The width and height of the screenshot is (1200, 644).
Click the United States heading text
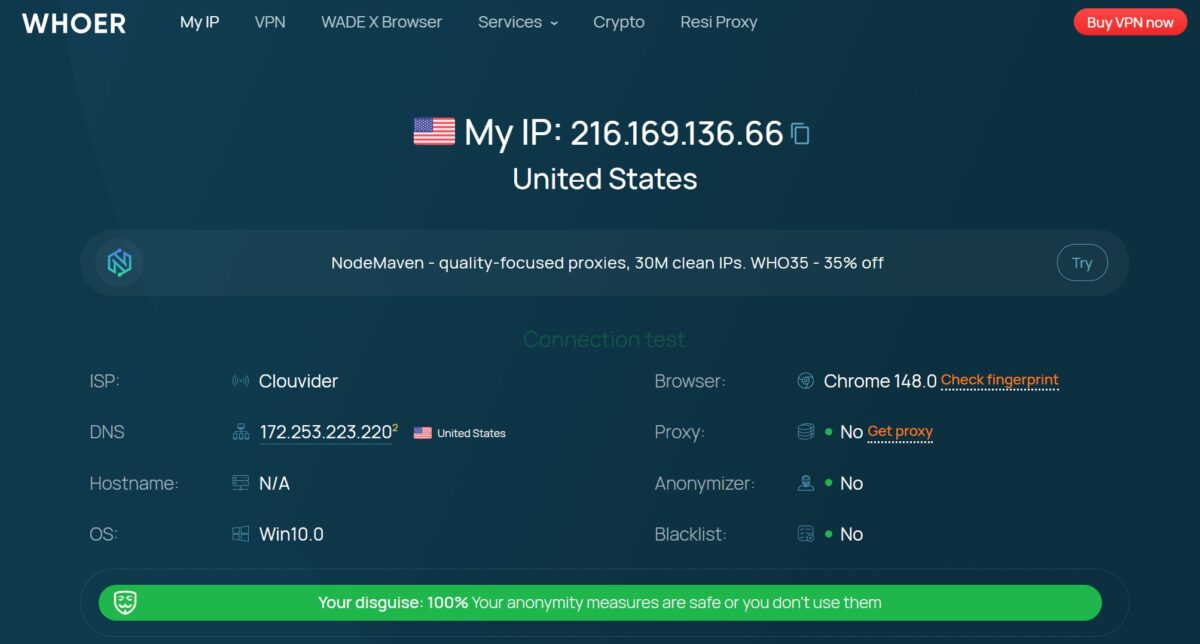[x=605, y=179]
